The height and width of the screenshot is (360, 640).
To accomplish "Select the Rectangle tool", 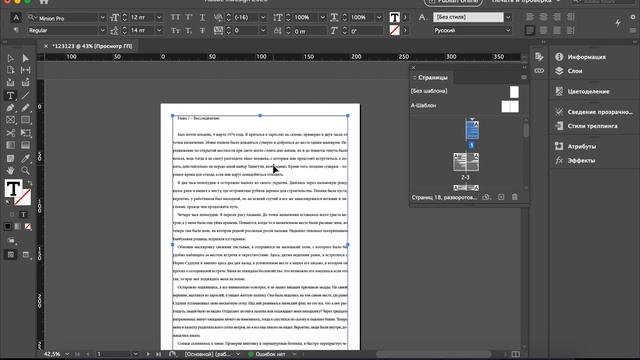I will point(25,120).
